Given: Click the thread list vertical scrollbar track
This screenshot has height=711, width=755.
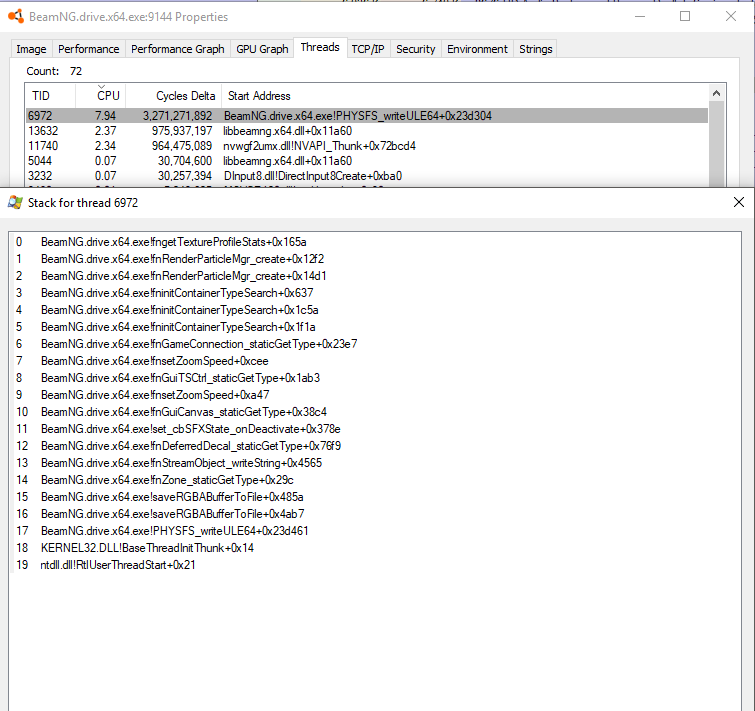Looking at the screenshot, I should (716, 144).
